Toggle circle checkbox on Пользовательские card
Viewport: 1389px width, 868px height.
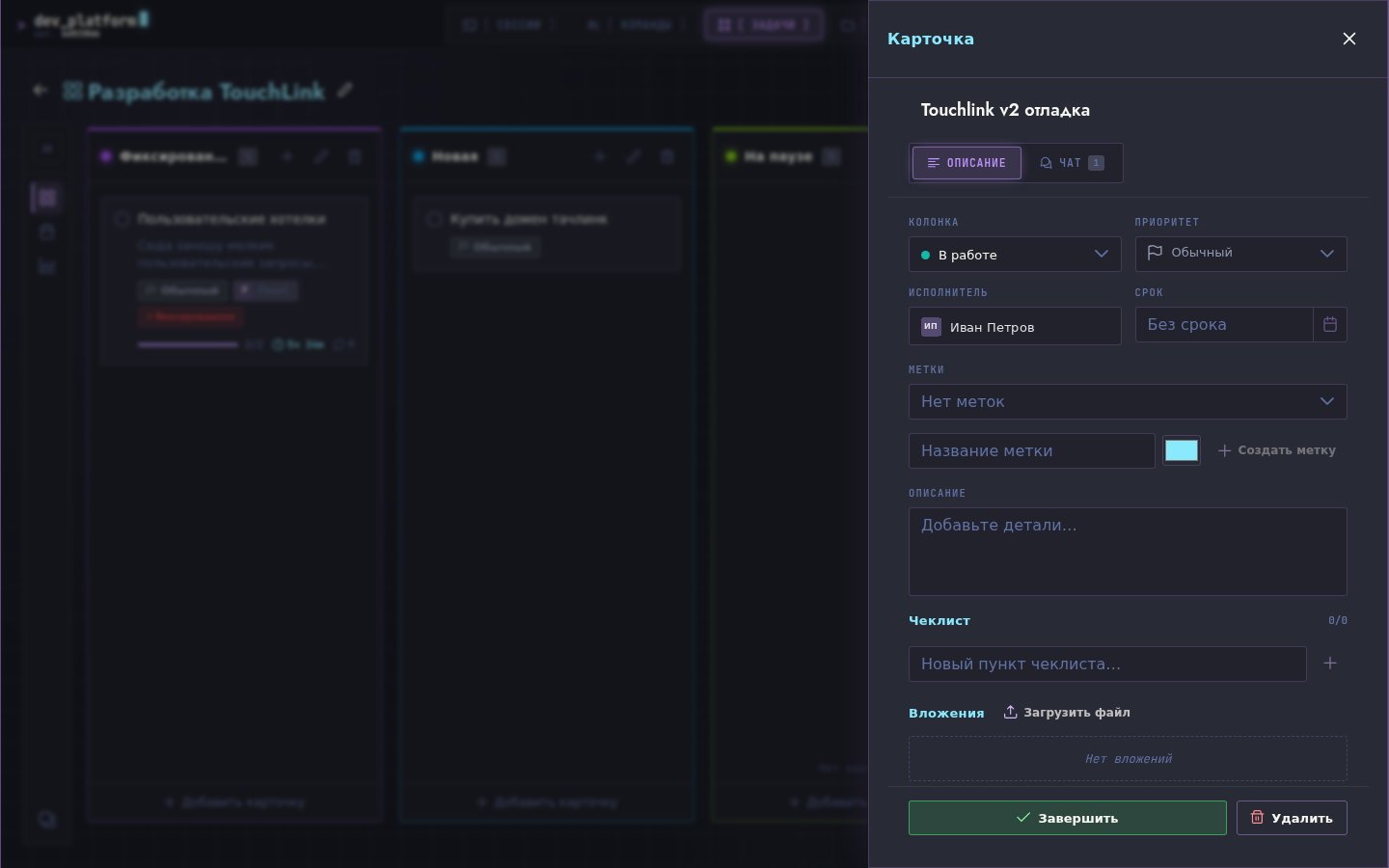pos(122,219)
